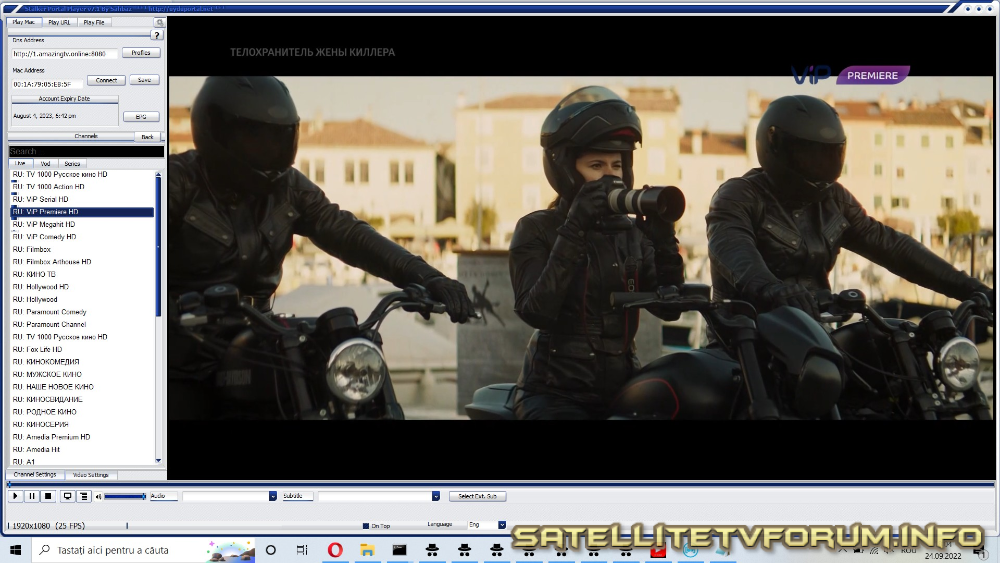Open the Channel Settings tab
Image resolution: width=1000 pixels, height=563 pixels.
tap(35, 475)
